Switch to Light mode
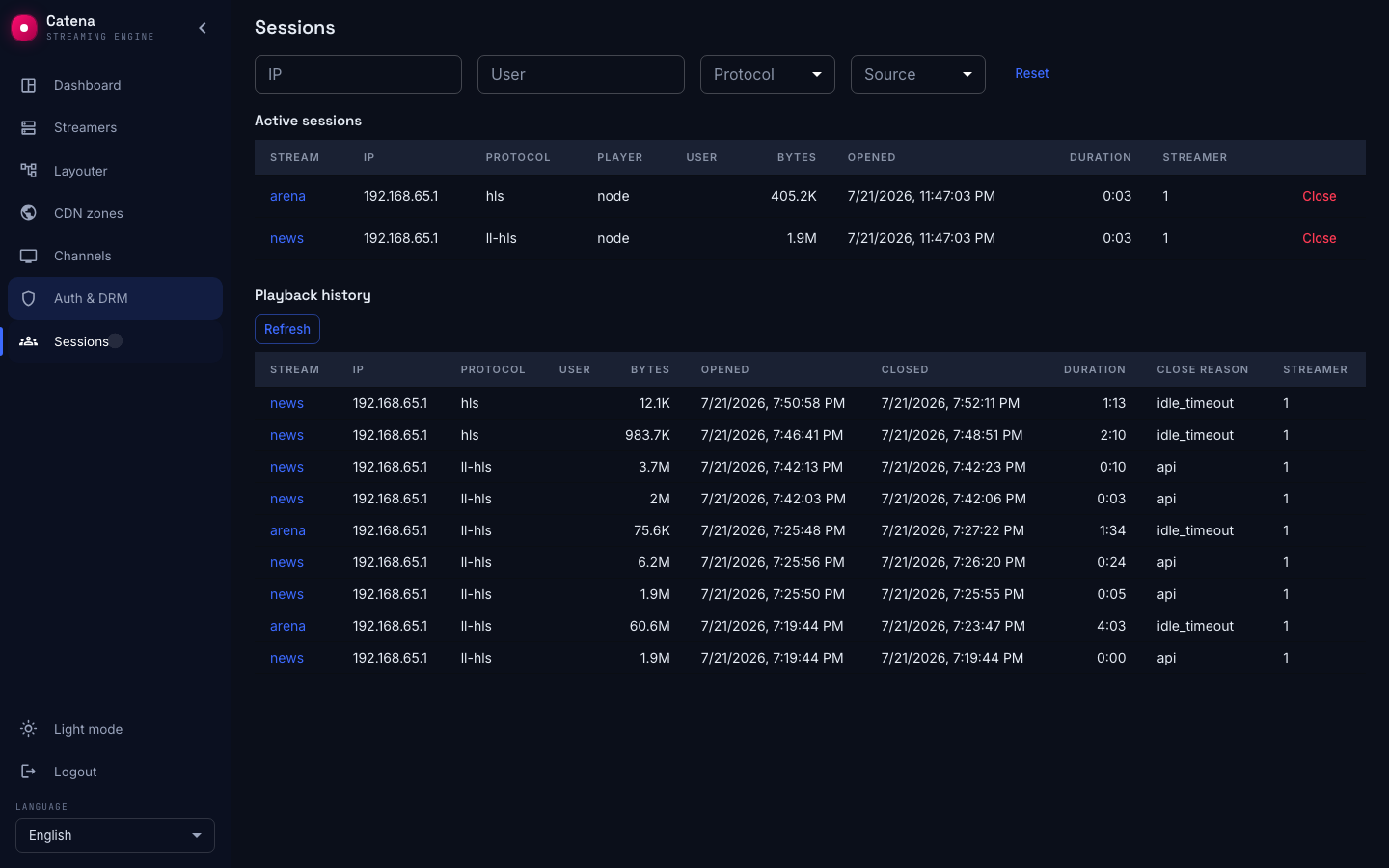This screenshot has height=868, width=1389. click(x=115, y=729)
